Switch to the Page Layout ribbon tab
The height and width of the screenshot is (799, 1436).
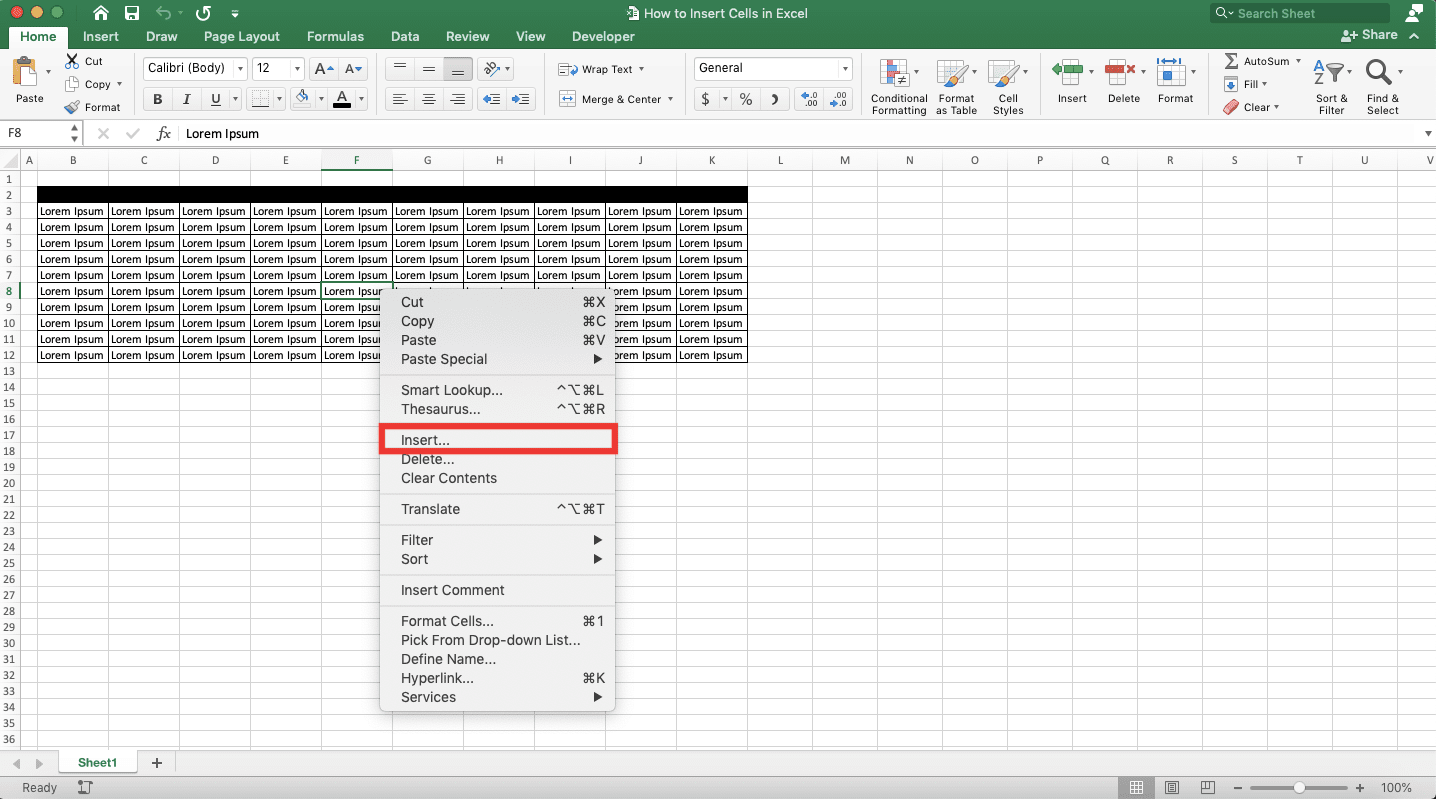point(242,36)
